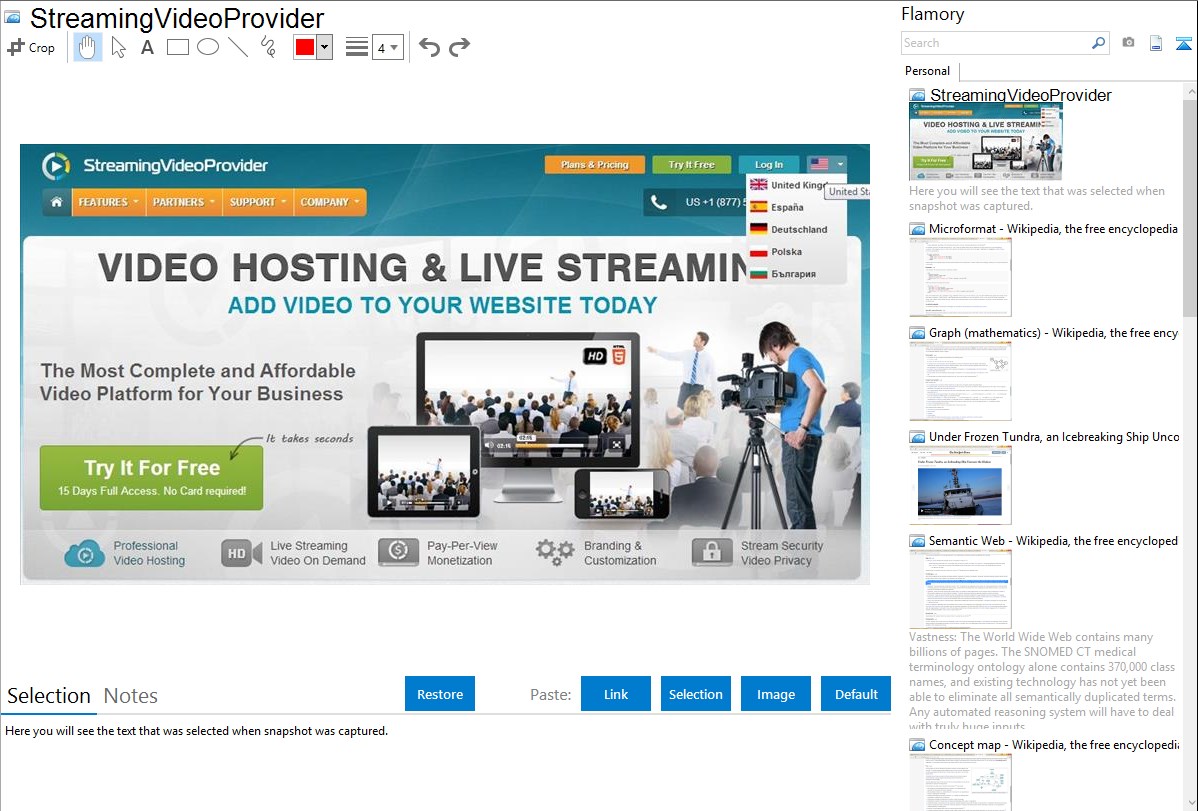
Task: Click the Try It For Free button
Action: (151, 478)
